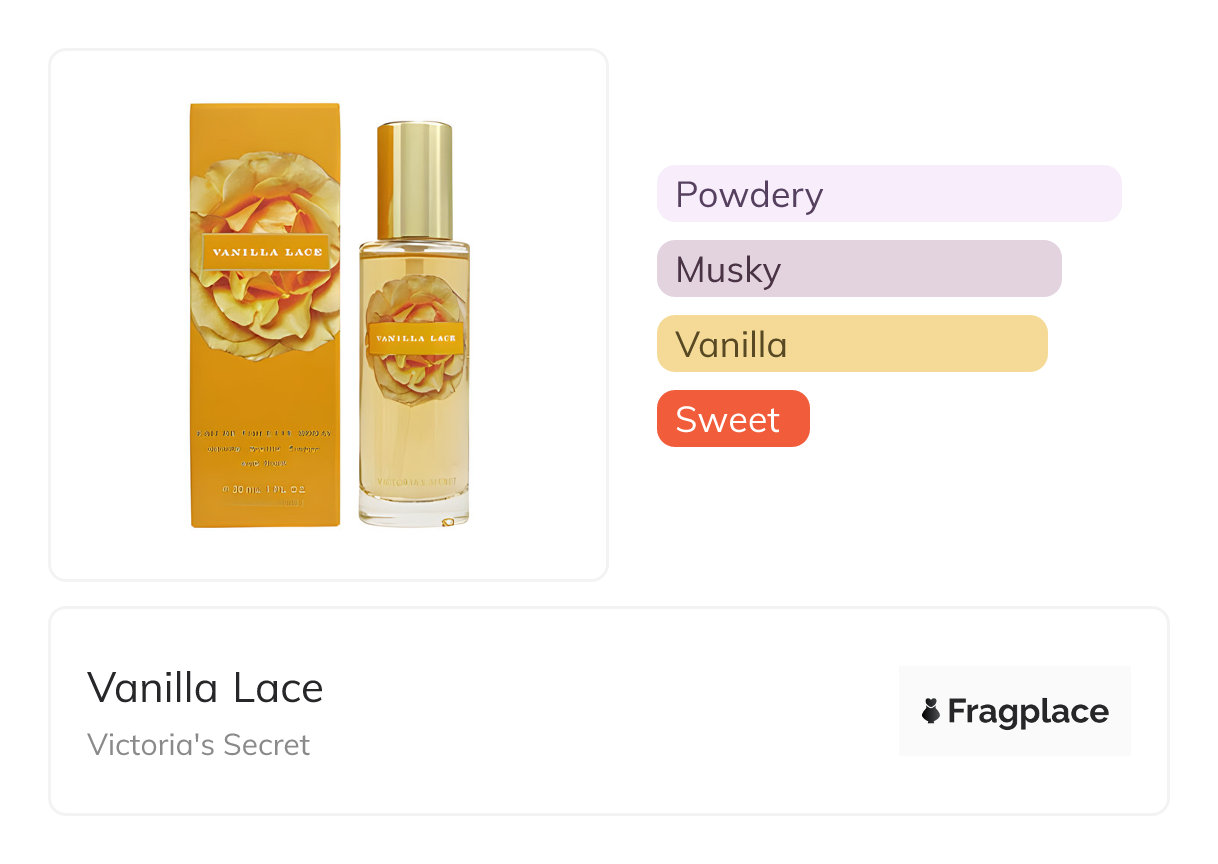Click the word Musky in the accord list

coord(728,268)
